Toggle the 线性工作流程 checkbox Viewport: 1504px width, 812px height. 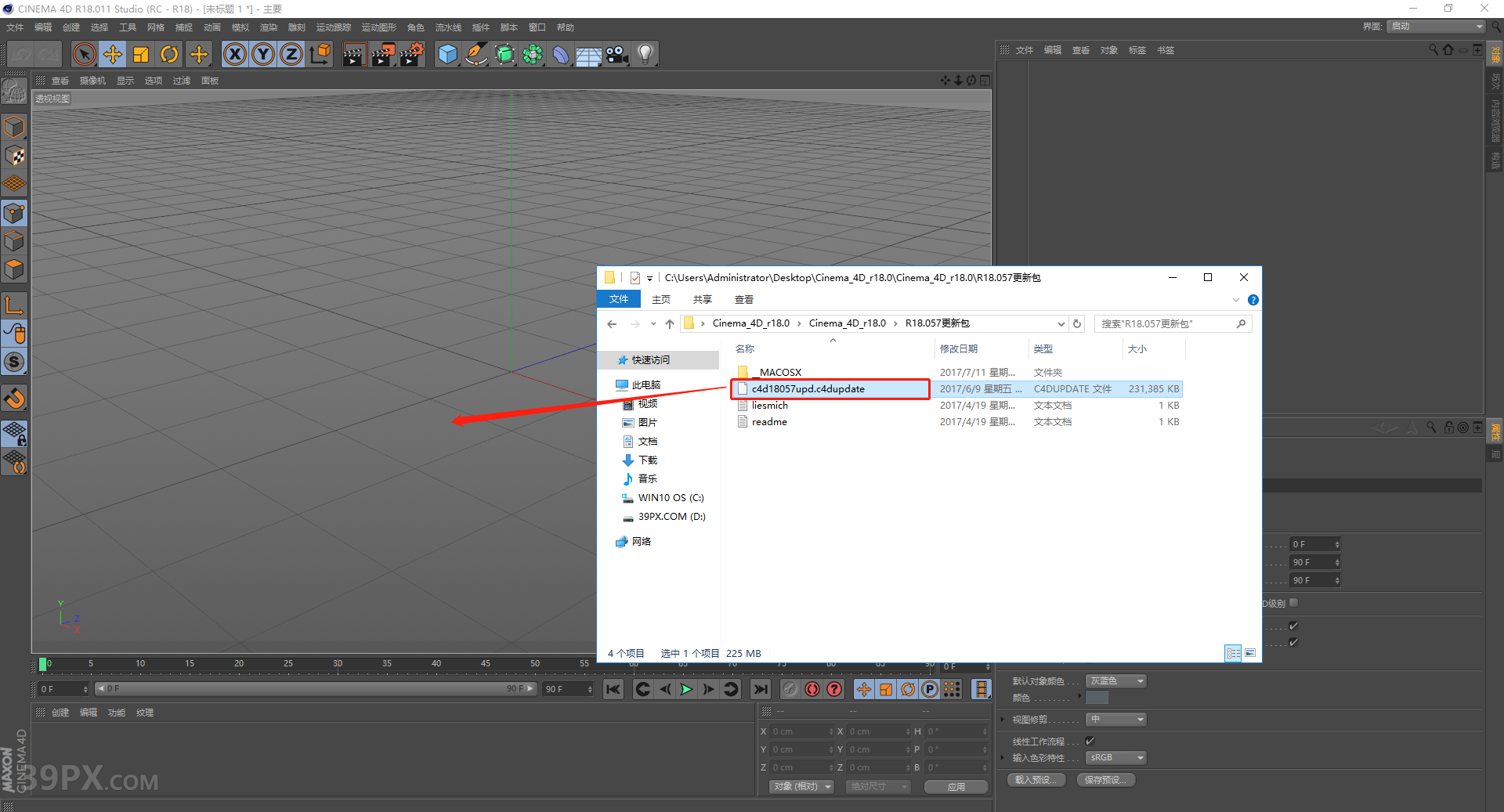coord(1090,742)
